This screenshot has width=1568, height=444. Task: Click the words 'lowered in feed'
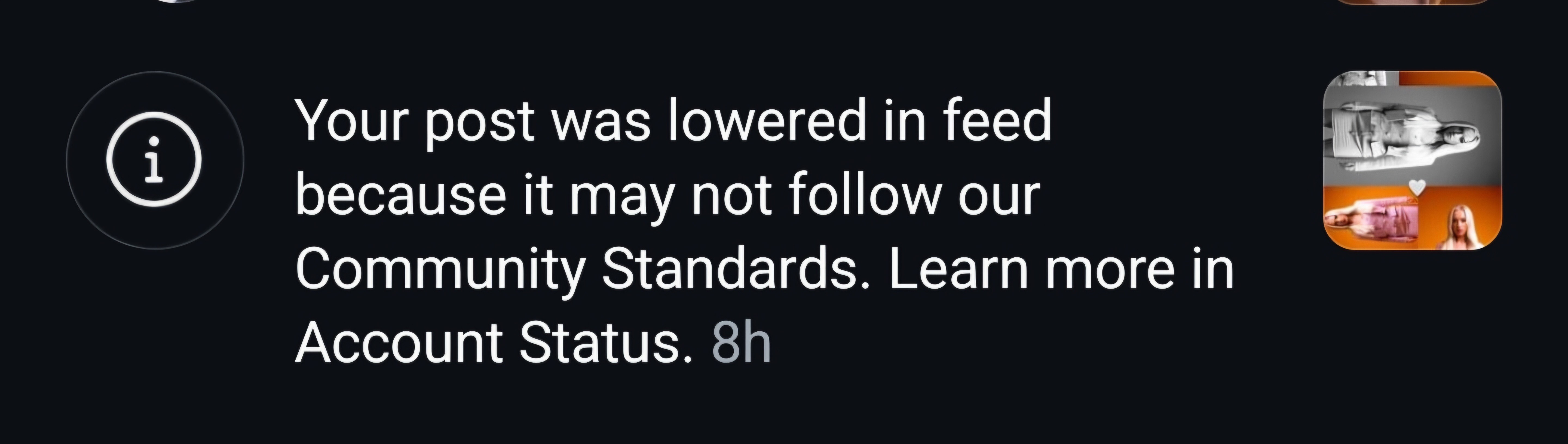859,121
